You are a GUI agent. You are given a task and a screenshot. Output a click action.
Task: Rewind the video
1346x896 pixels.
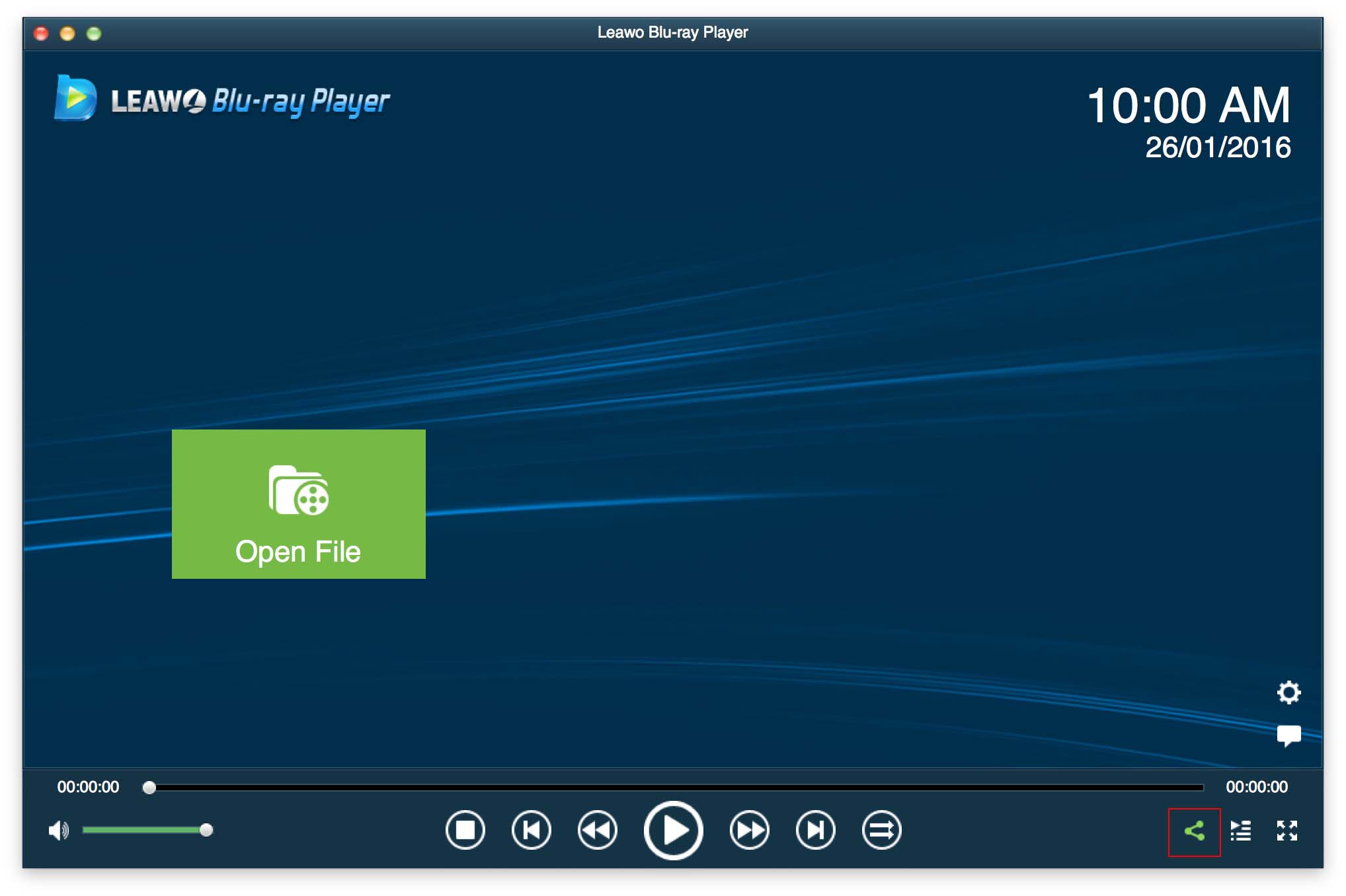pos(597,830)
